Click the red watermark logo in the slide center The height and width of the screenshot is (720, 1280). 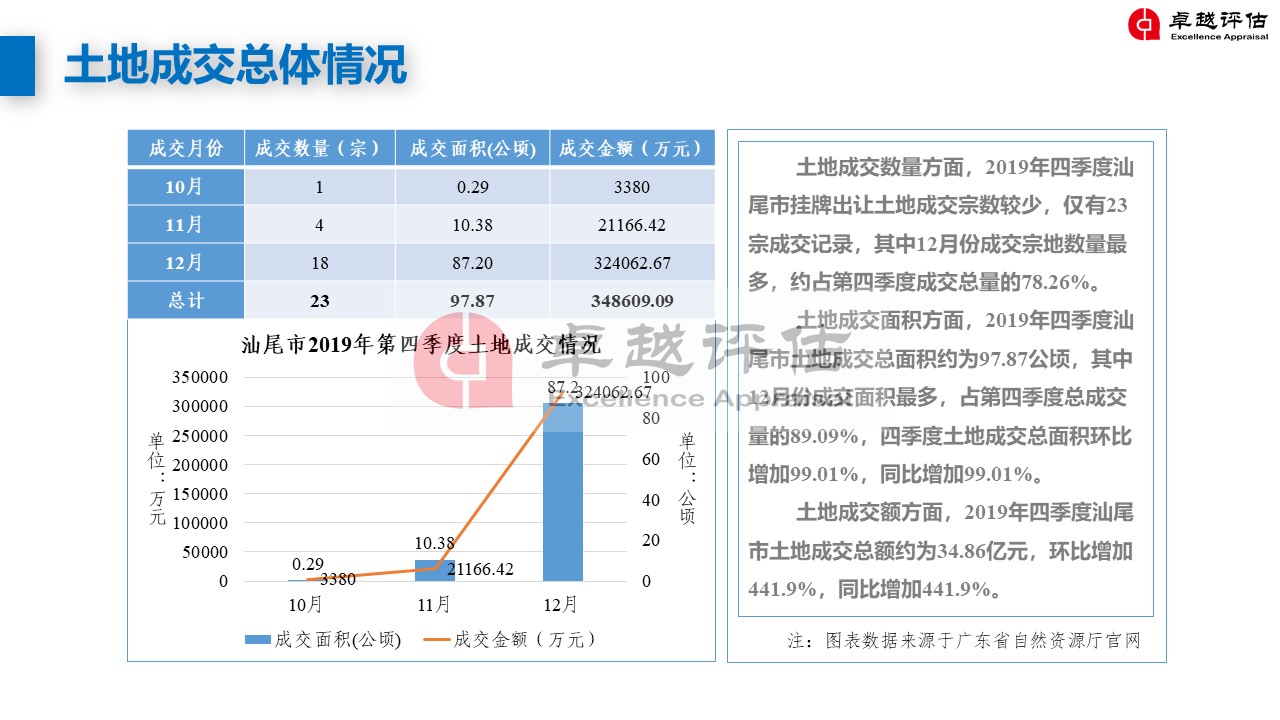click(x=463, y=362)
